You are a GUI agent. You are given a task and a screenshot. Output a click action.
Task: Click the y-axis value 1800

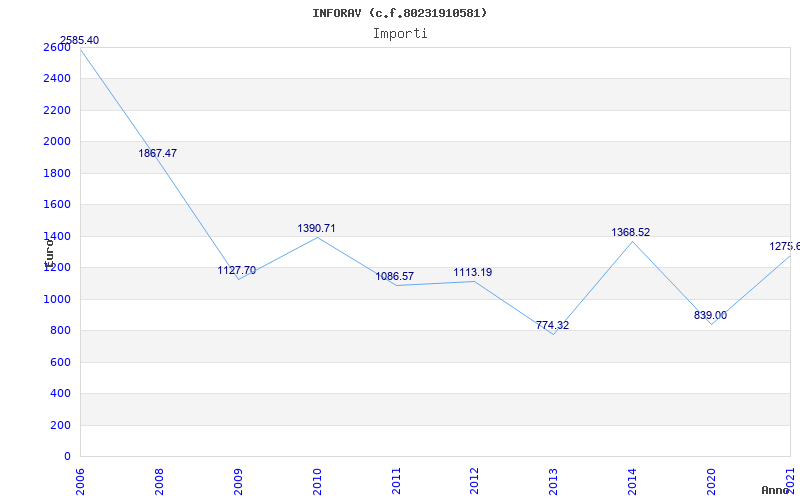click(x=57, y=173)
